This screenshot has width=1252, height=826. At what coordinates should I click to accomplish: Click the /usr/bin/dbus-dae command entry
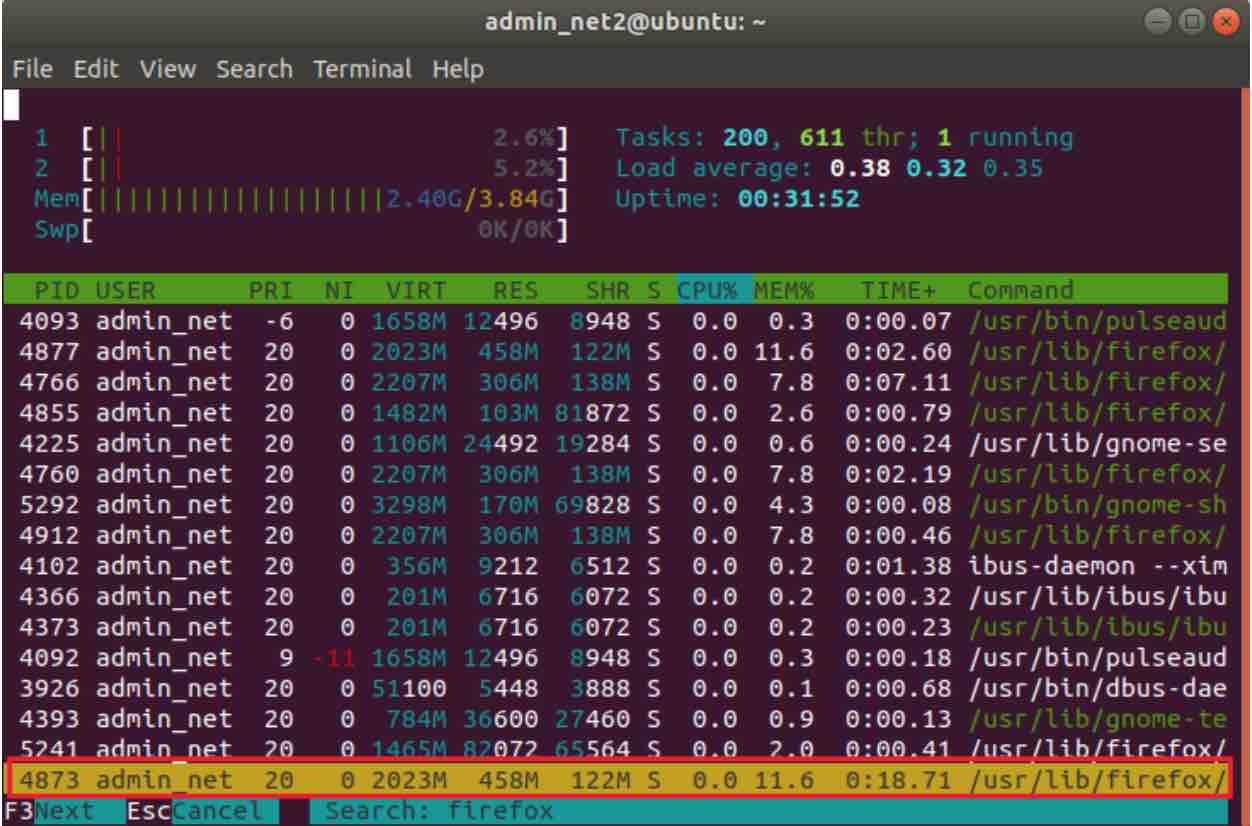(1097, 689)
